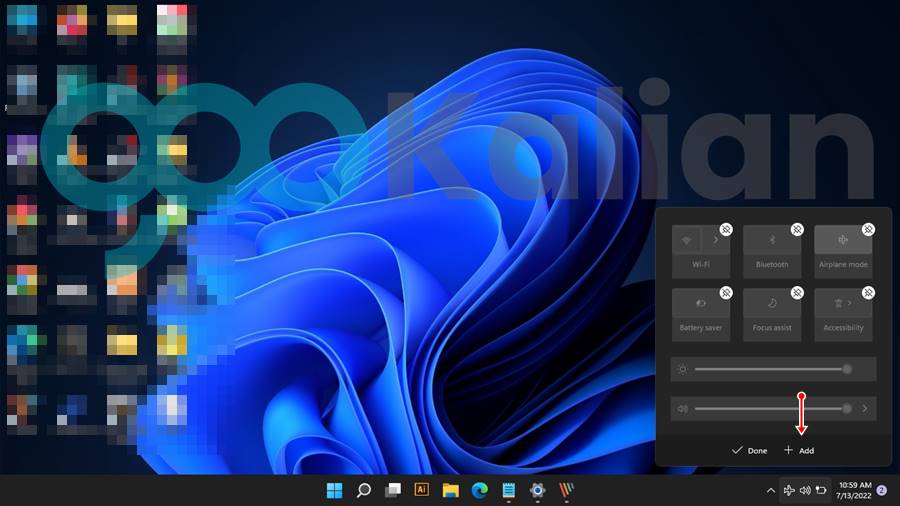This screenshot has width=900, height=506.
Task: Open the colorful striped app on the taskbar
Action: tap(567, 491)
